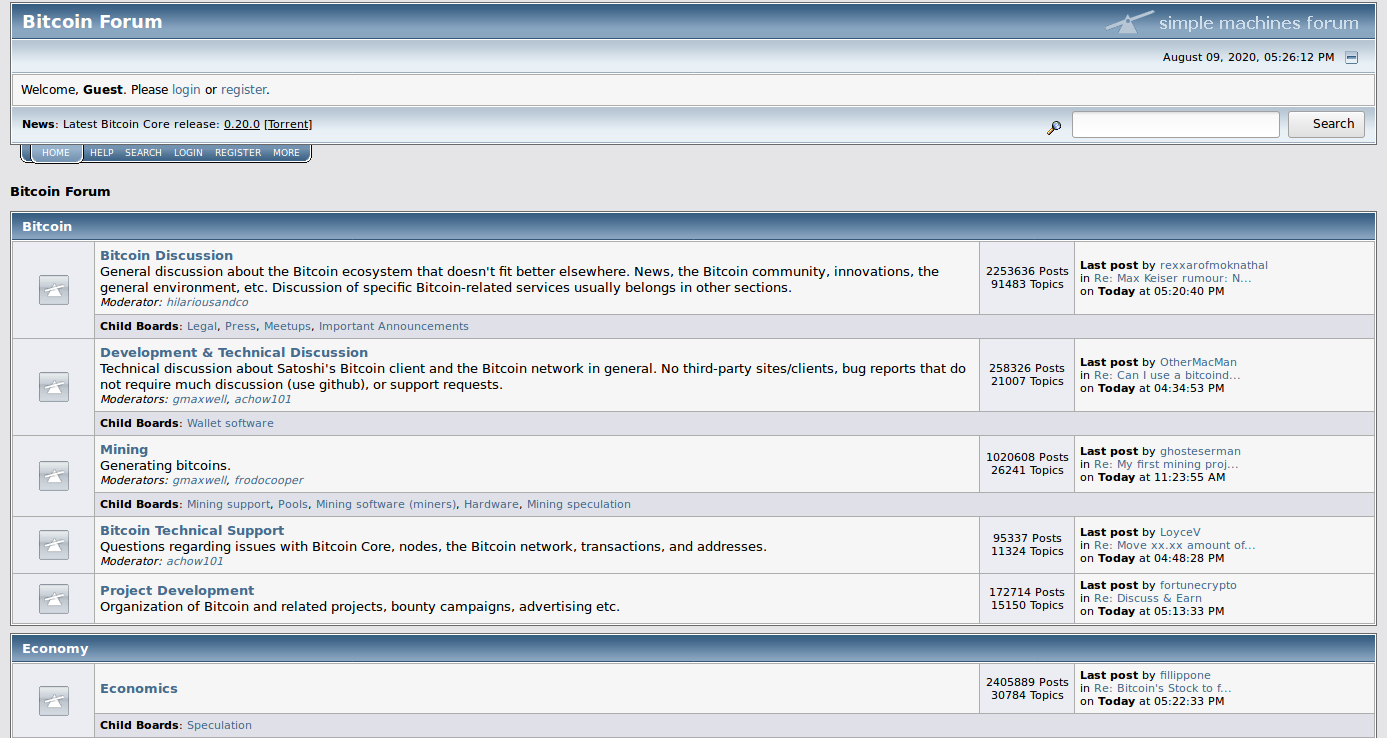View gmaxwell's profile under Development board

click(200, 399)
